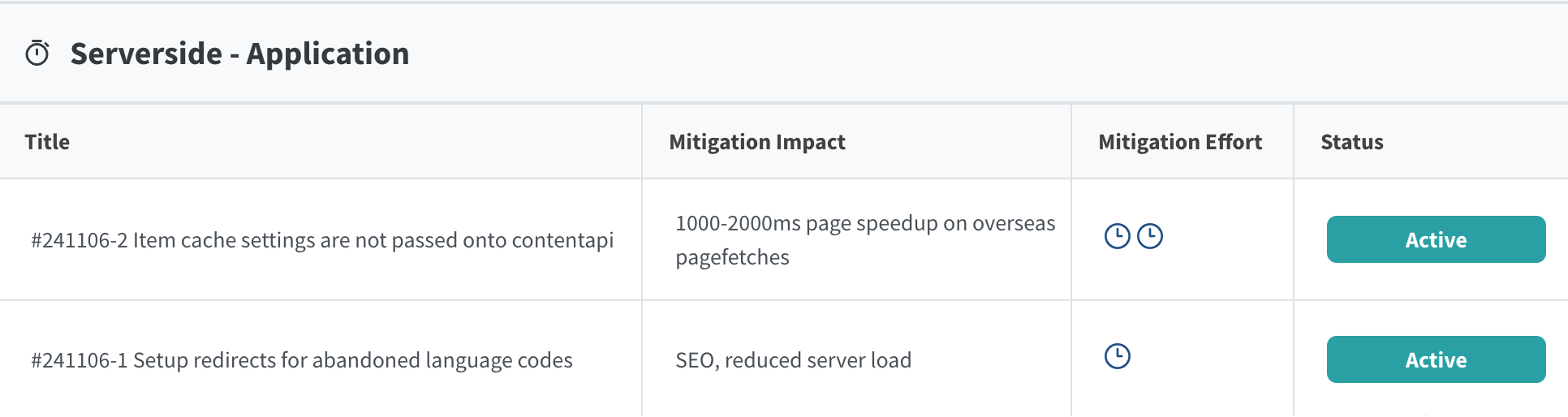This screenshot has width=1568, height=417.
Task: Select the Serverside - Application section heading
Action: pyautogui.click(x=239, y=54)
